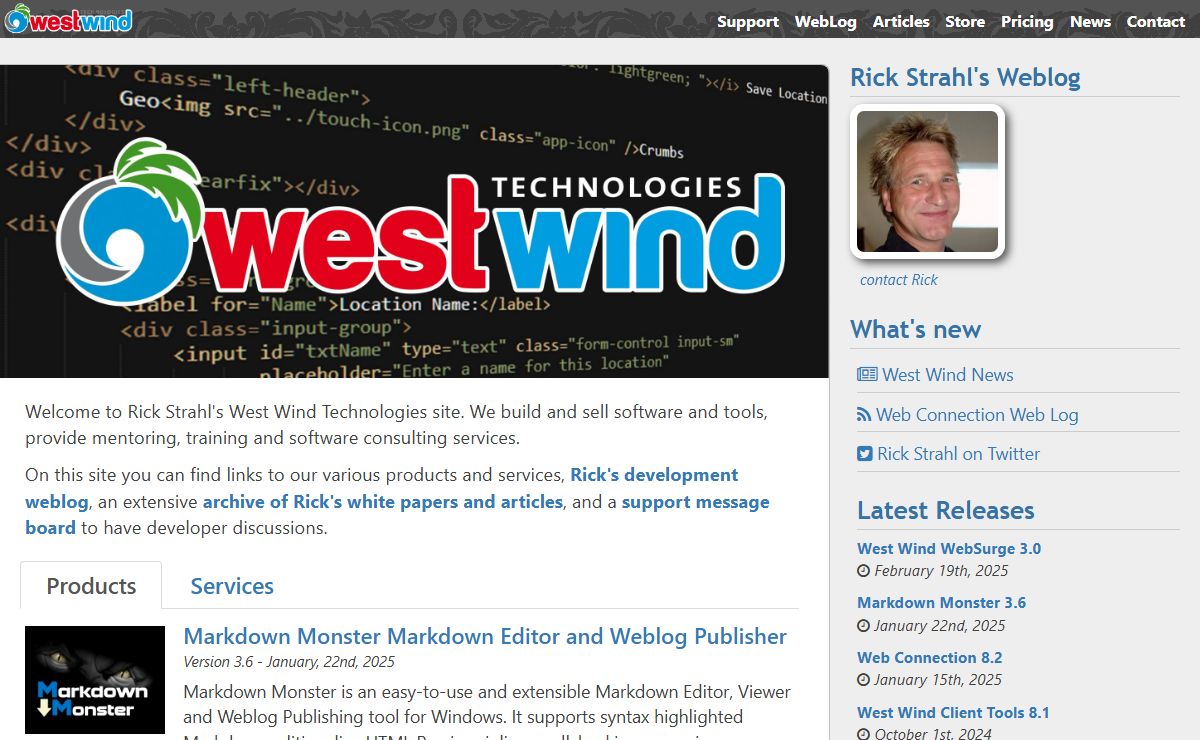Click the contact Rick link
Screen dimensions: 1200x740
pyautogui.click(x=899, y=280)
